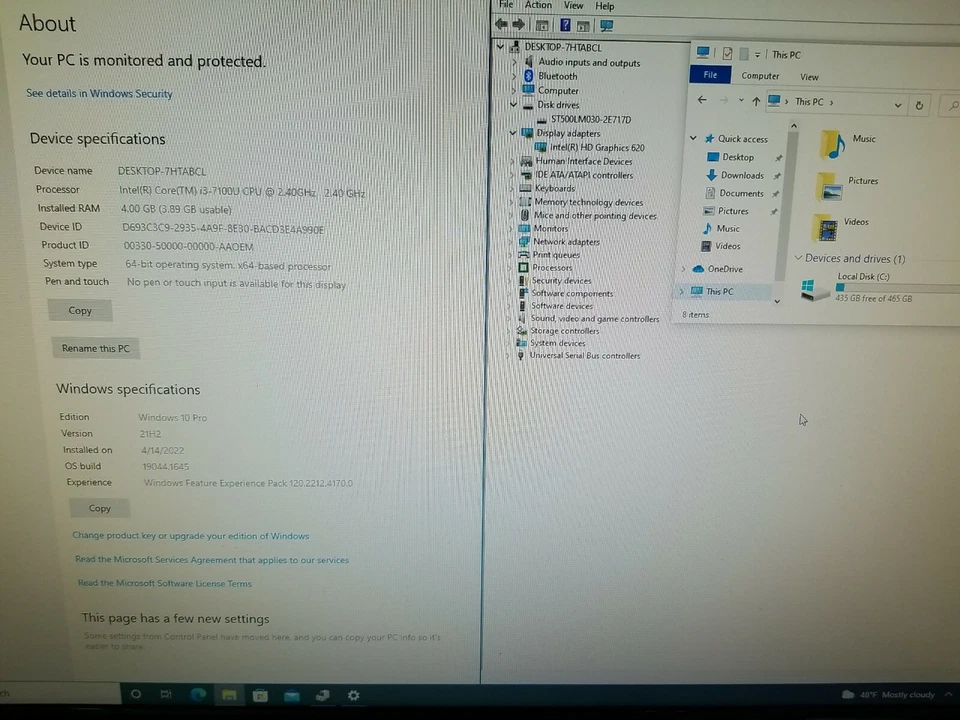
Task: Open the Action menu in Device Manager
Action: [x=538, y=5]
